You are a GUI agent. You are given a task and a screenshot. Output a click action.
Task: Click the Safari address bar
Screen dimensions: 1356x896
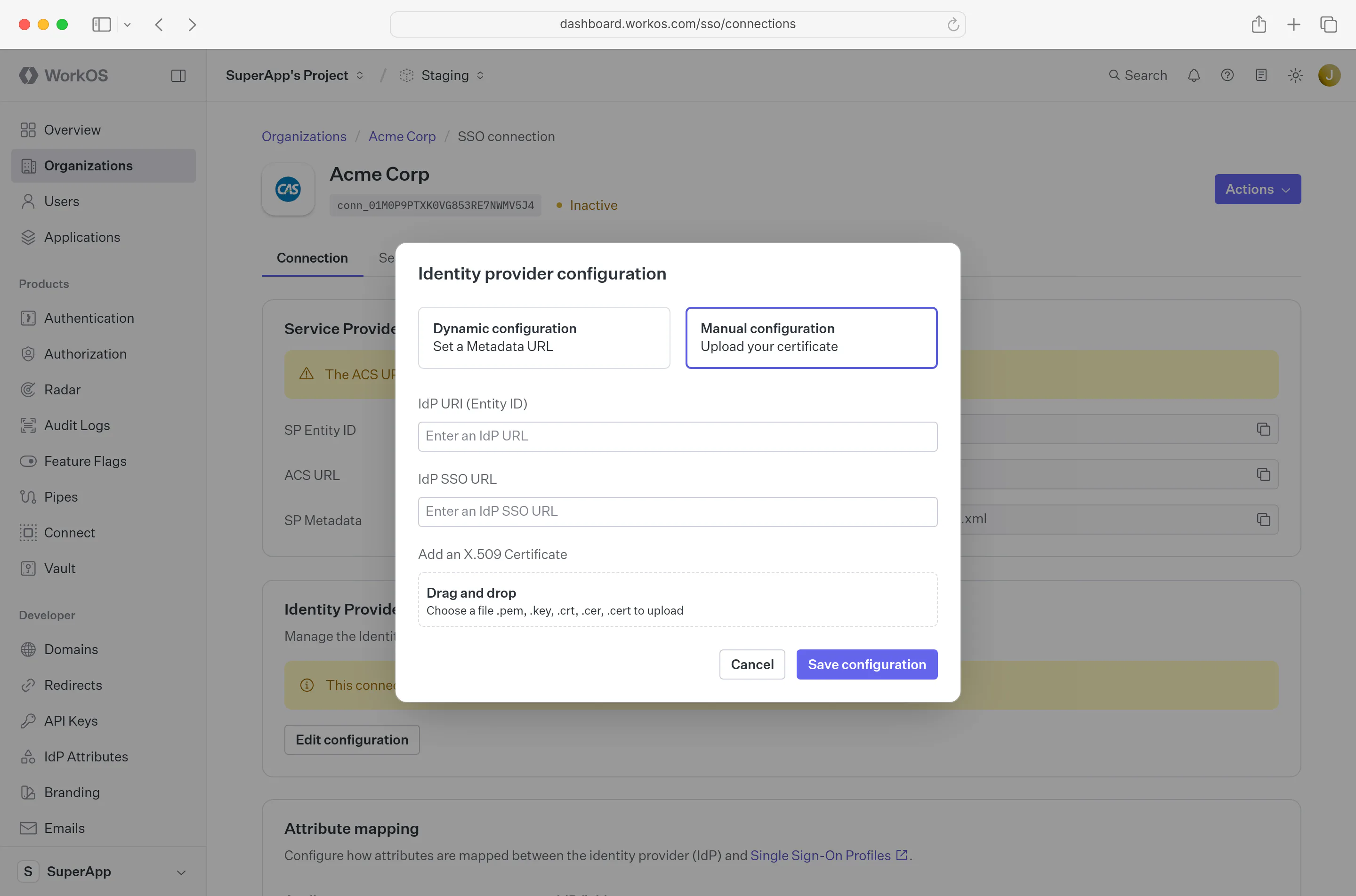[x=678, y=24]
